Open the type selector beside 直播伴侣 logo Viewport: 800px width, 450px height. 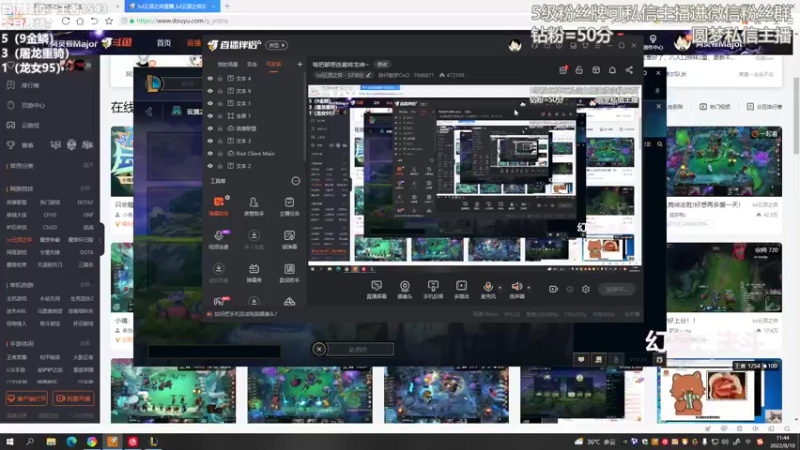[x=277, y=45]
